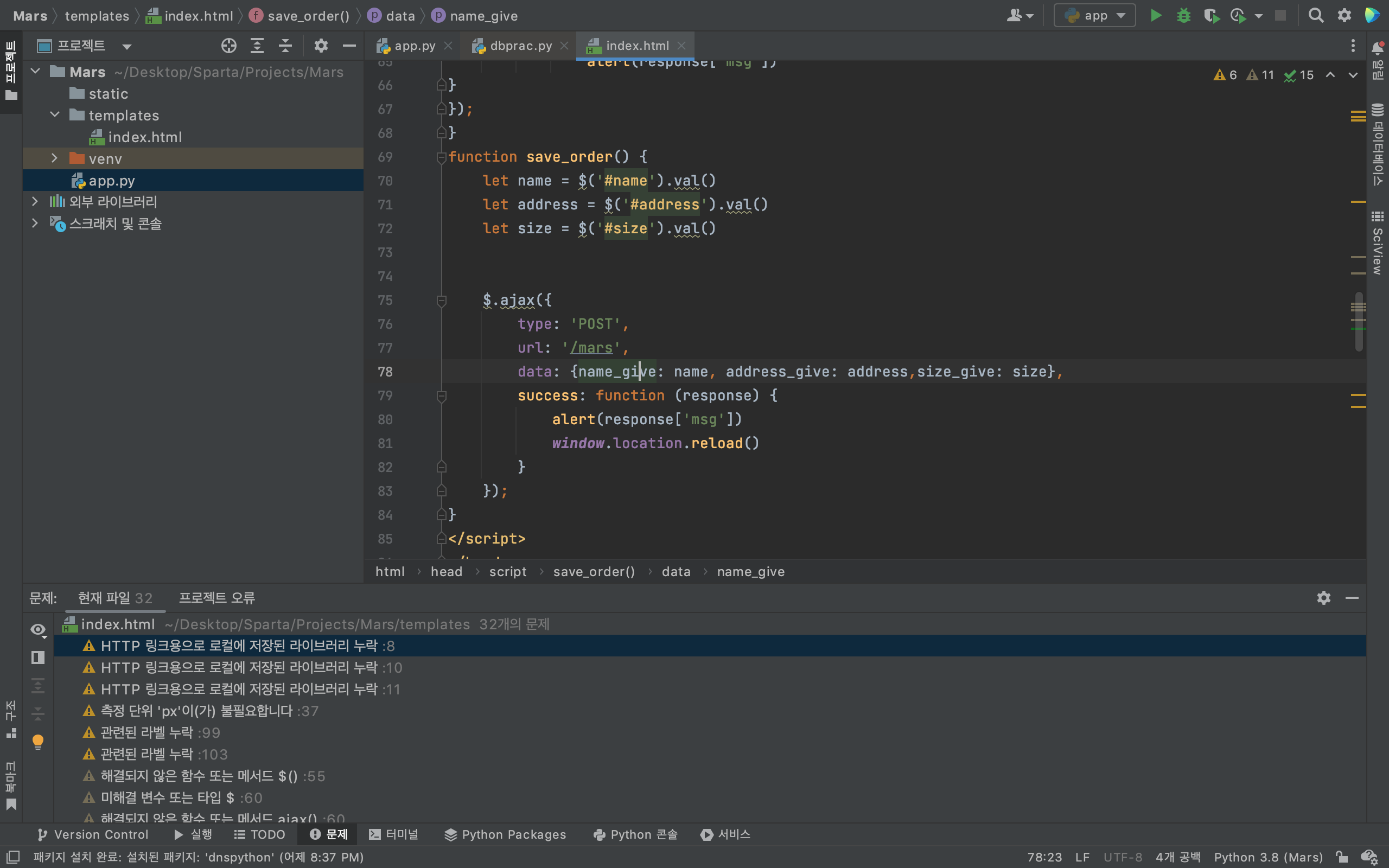Run with coverage shield icon
Screen dimensions: 1389x868
(1211, 16)
